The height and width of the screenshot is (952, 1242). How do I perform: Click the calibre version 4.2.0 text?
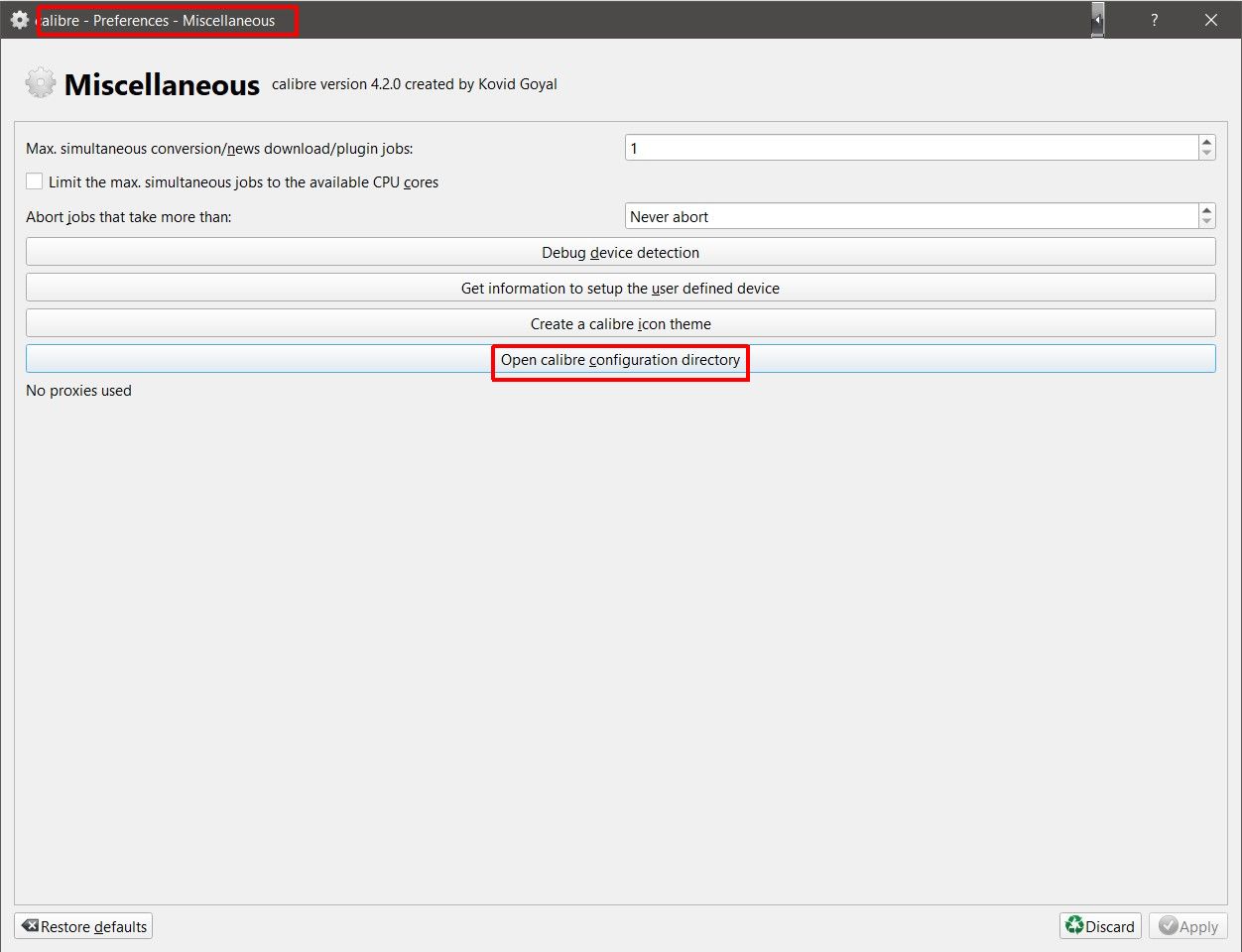(x=415, y=84)
